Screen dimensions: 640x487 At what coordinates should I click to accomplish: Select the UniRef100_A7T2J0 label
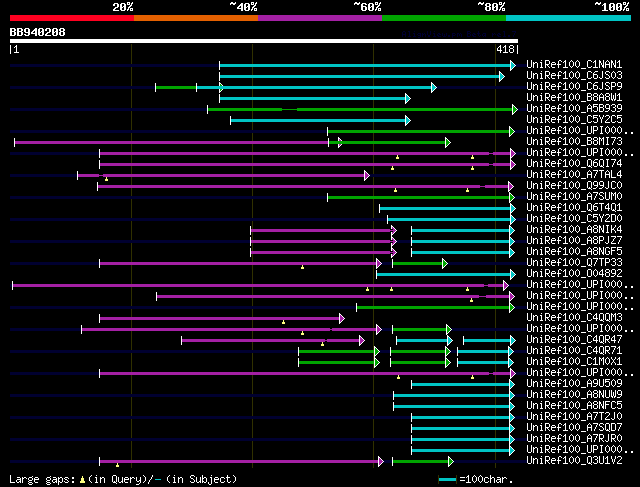(x=574, y=417)
